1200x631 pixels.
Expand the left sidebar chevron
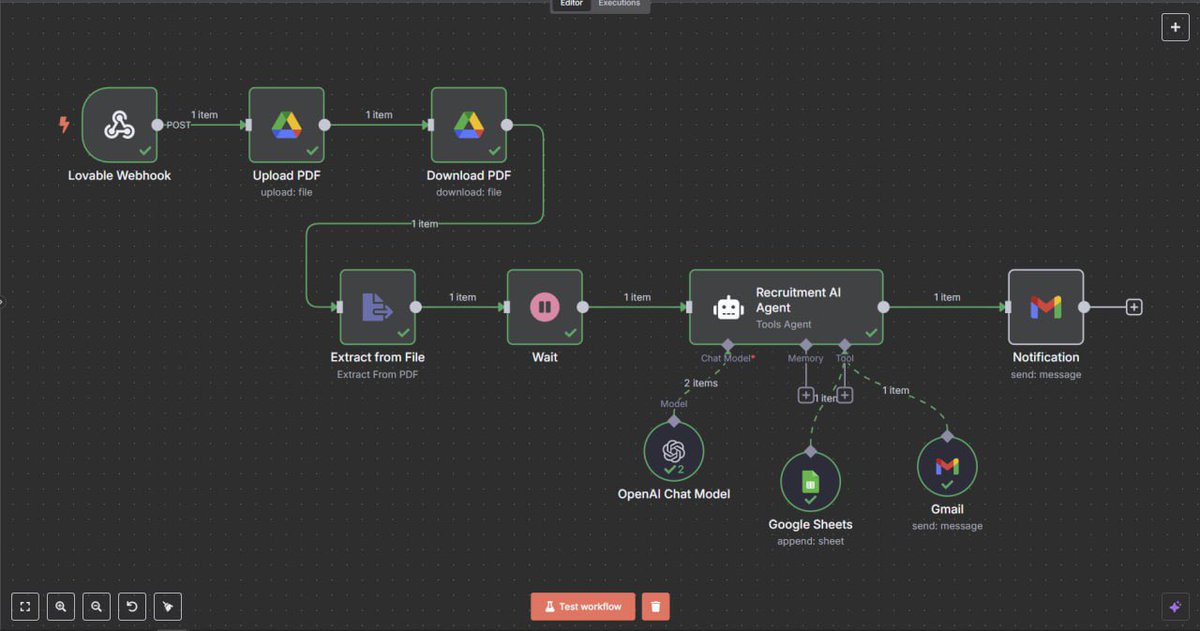3,300
